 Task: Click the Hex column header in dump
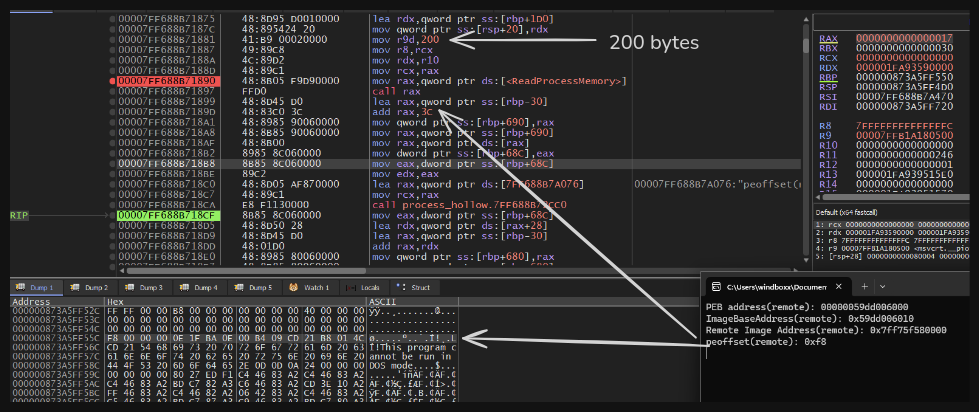pos(116,300)
